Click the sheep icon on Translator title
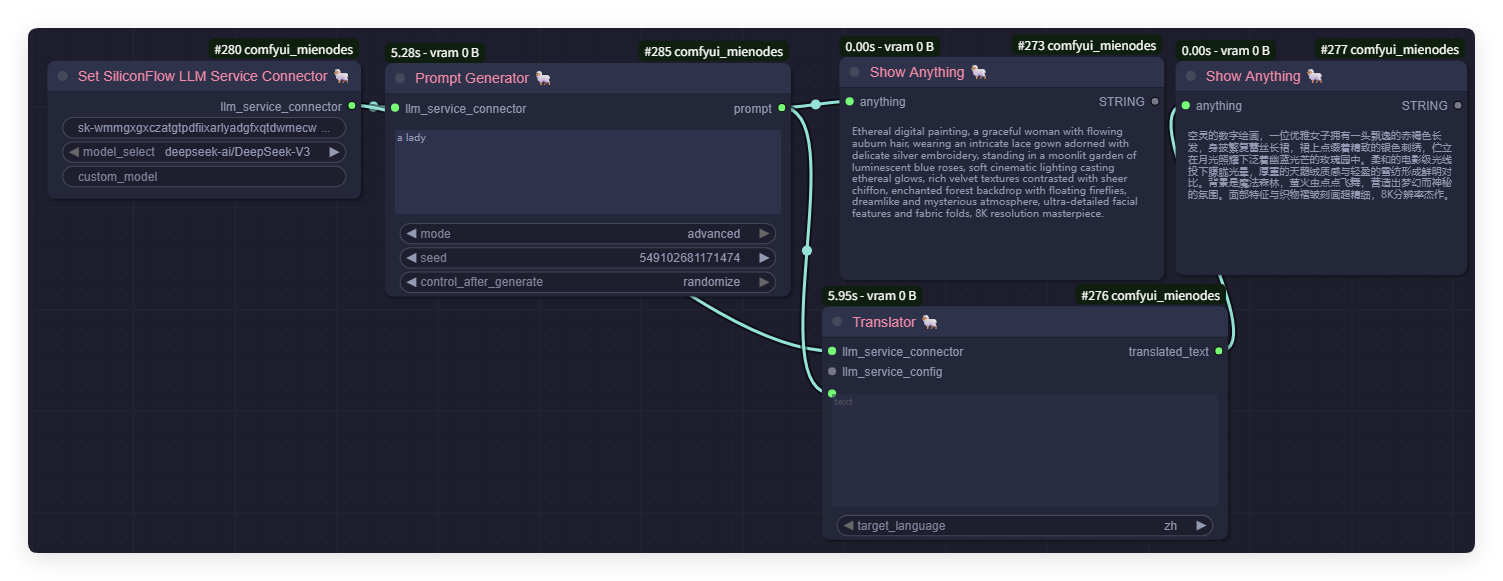 tap(929, 322)
